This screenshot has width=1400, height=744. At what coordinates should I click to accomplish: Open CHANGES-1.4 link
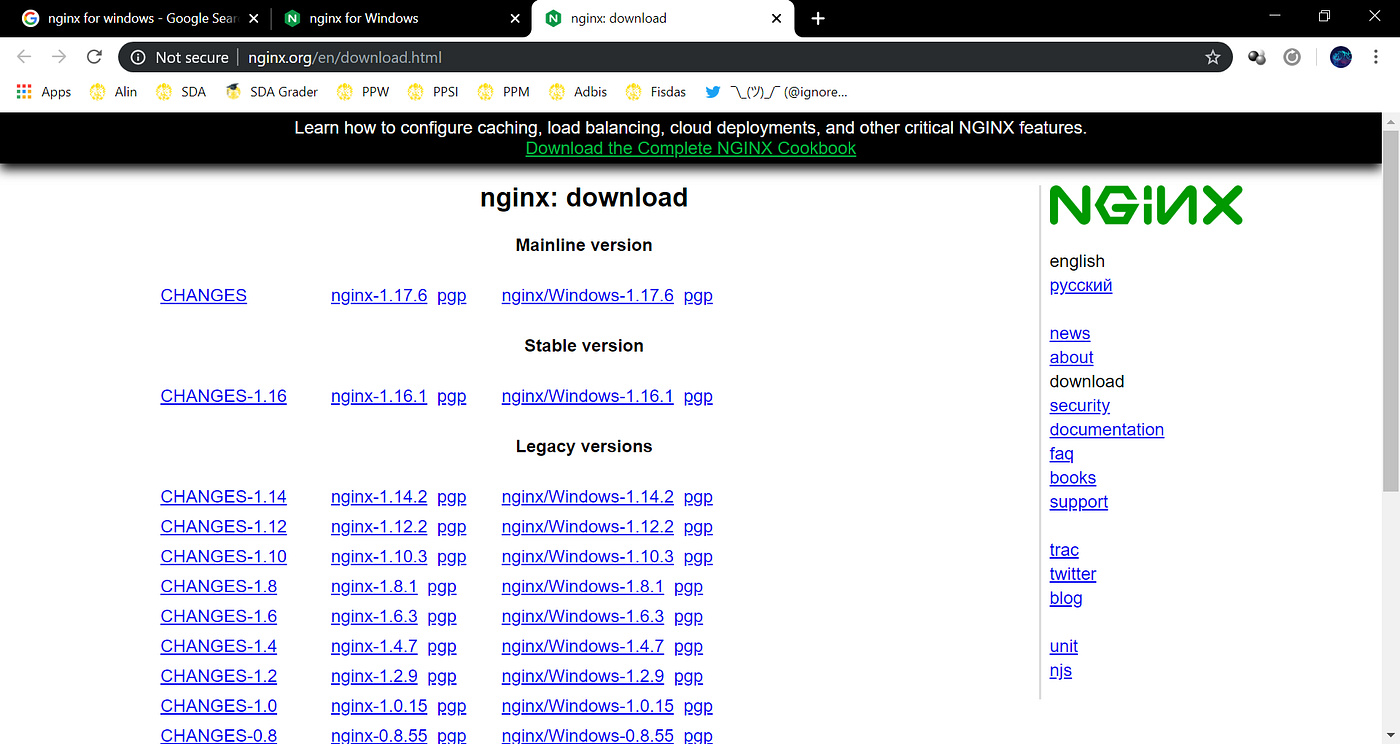point(218,647)
